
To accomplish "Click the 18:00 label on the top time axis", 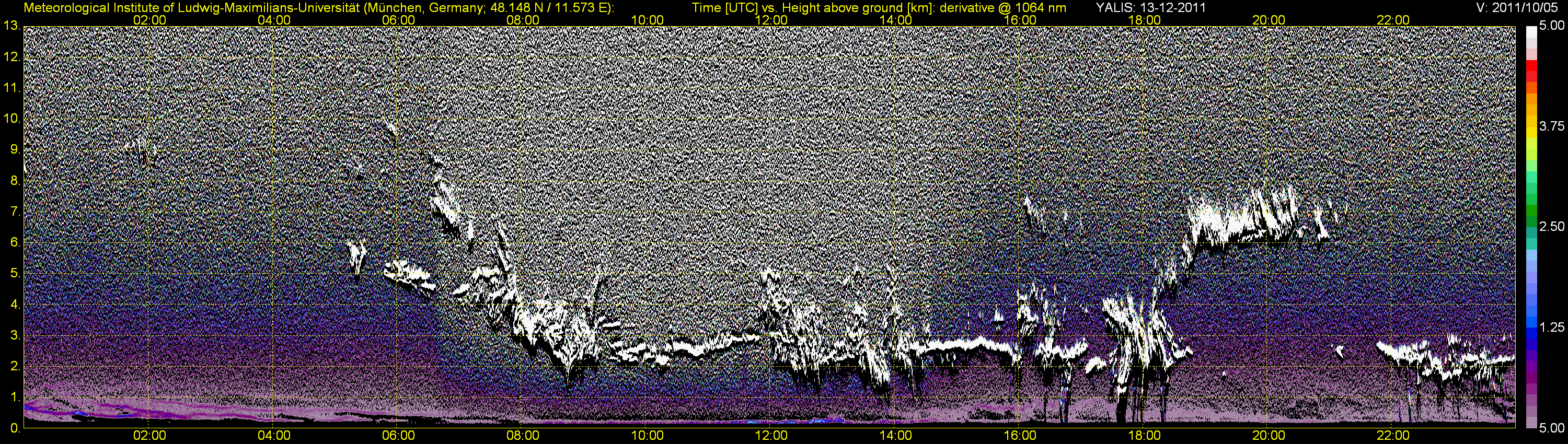I will tap(1144, 20).
